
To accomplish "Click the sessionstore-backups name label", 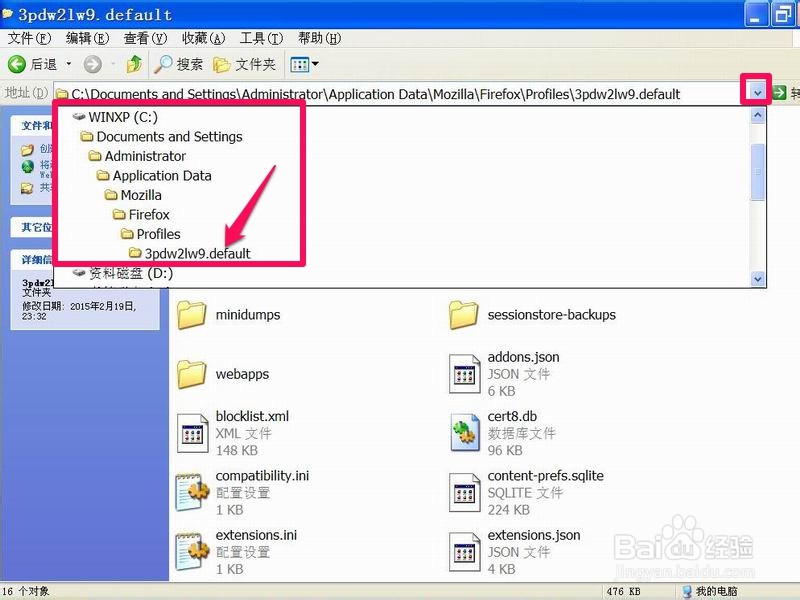I will click(552, 315).
